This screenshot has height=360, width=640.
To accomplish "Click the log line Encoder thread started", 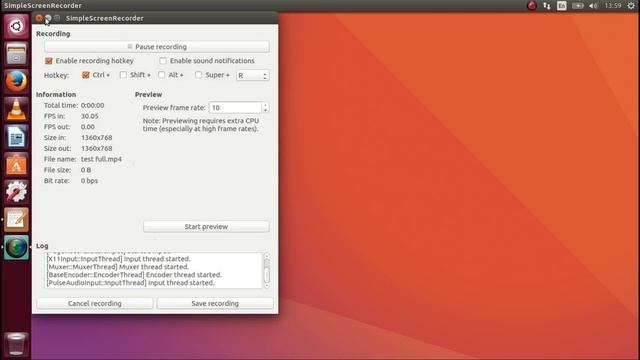I will click(x=134, y=275).
